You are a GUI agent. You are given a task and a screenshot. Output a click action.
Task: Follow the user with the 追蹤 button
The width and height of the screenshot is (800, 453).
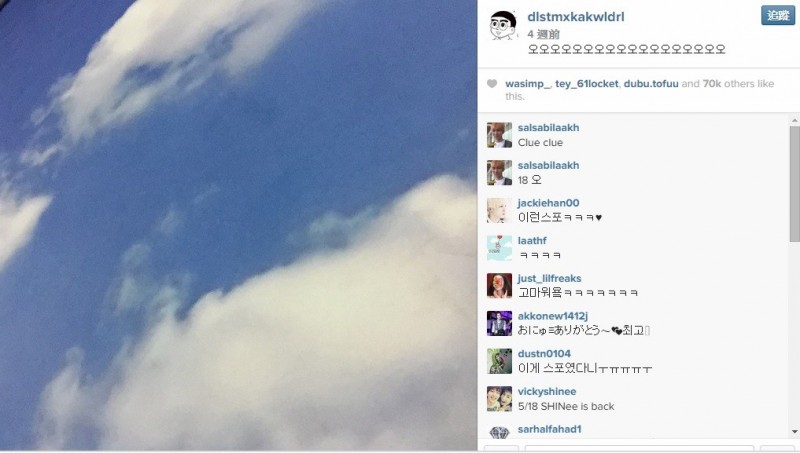[778, 15]
